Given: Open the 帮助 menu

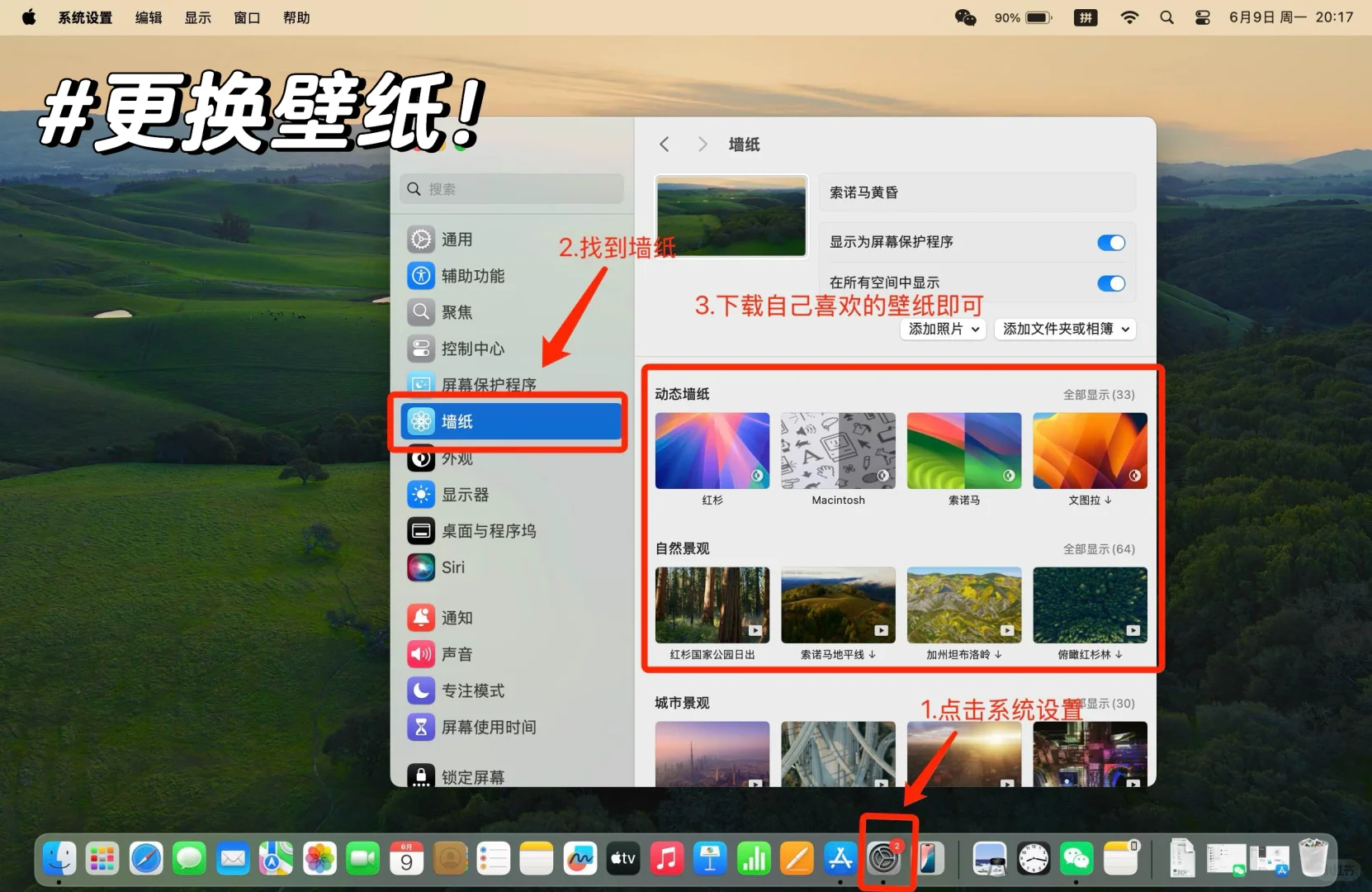Looking at the screenshot, I should pos(296,17).
